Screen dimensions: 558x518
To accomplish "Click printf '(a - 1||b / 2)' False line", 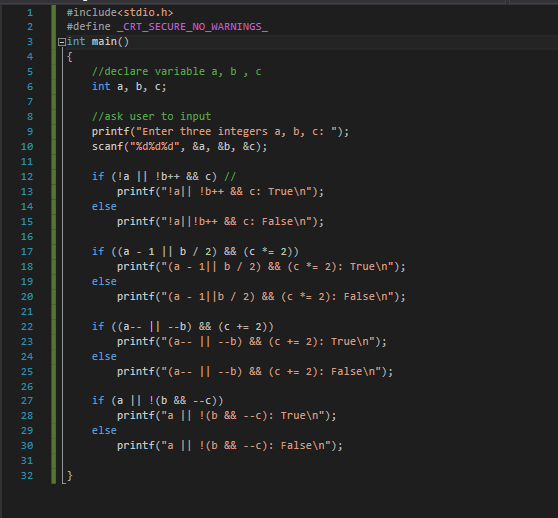I will tap(261, 297).
